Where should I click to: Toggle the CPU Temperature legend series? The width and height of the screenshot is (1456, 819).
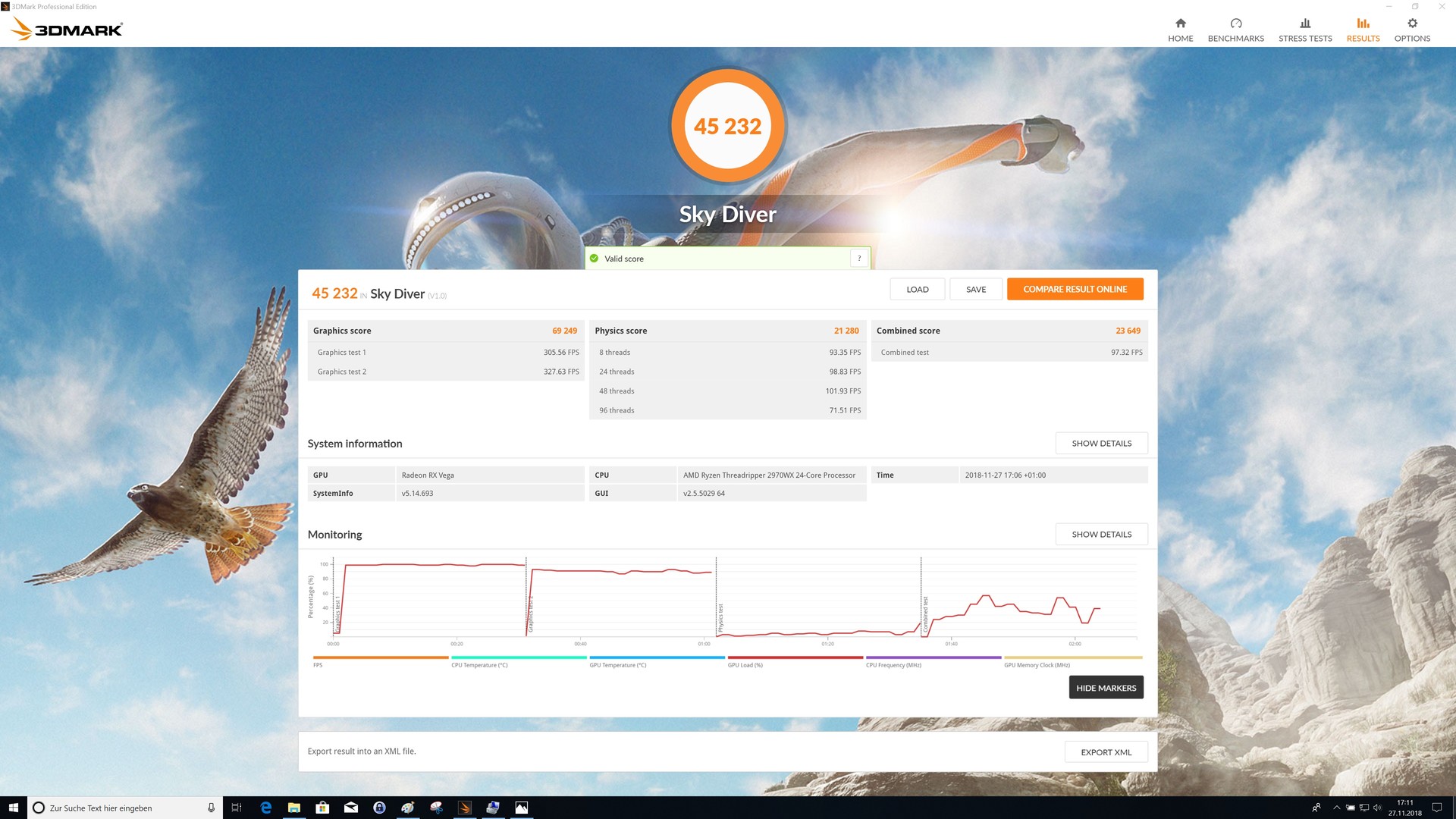tap(519, 661)
